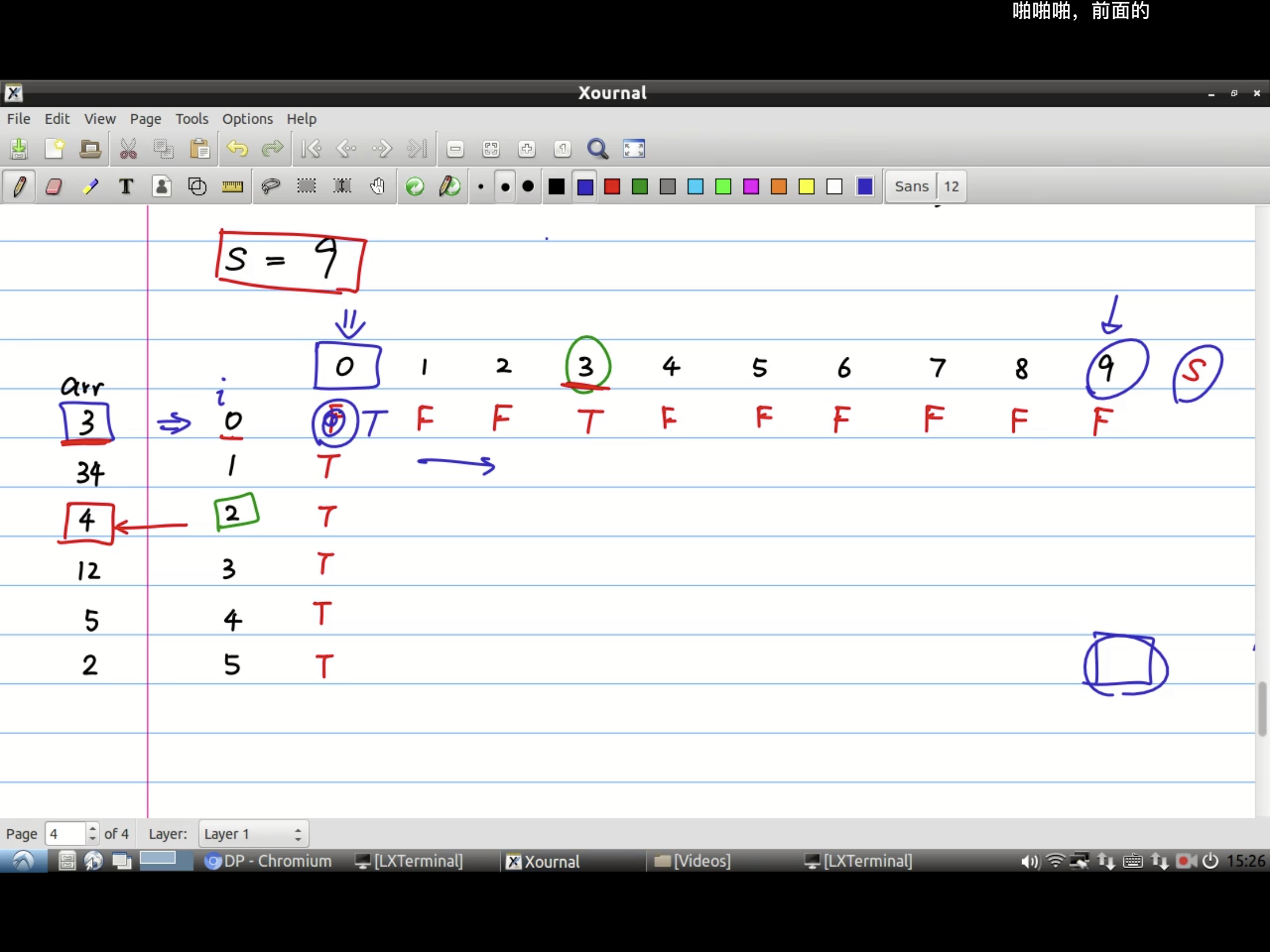The image size is (1270, 952).
Task: Click the Undo arrow icon
Action: [x=236, y=149]
